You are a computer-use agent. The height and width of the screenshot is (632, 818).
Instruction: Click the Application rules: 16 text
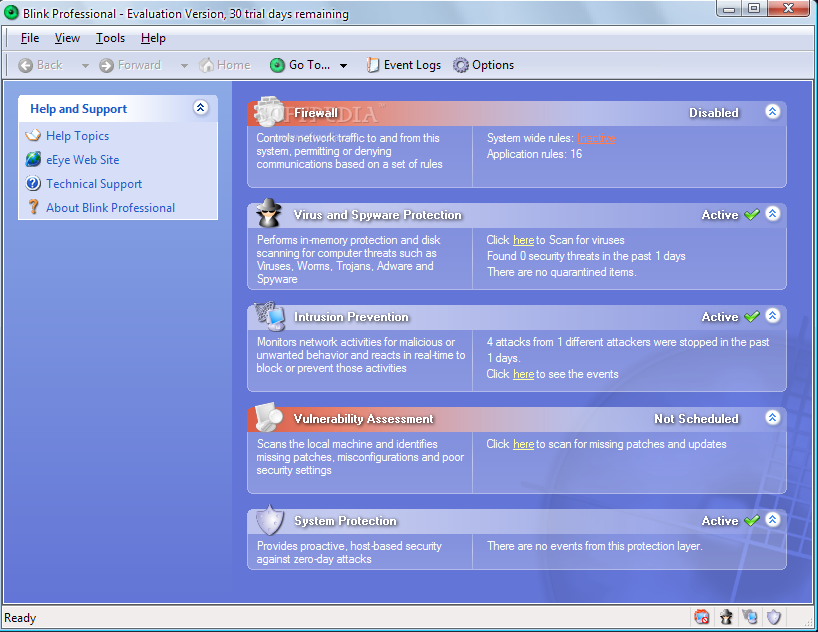click(x=534, y=154)
